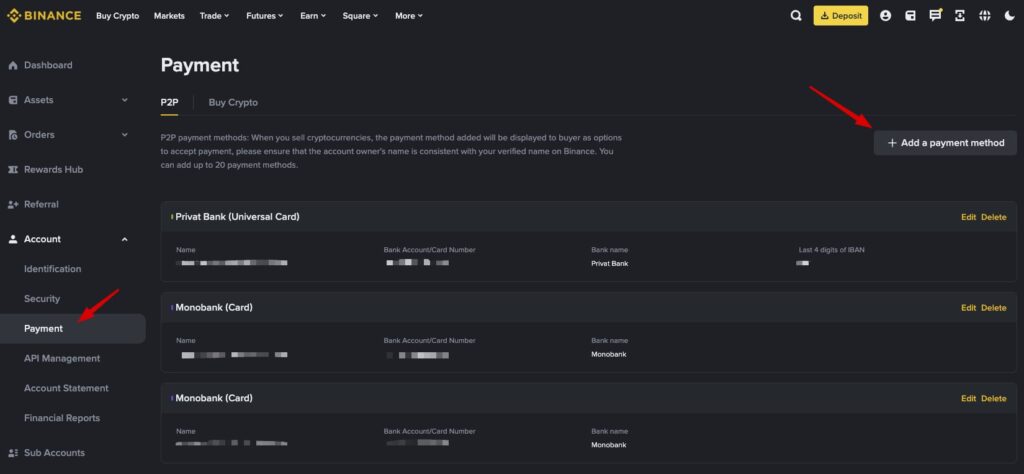Click the Rewards Hub ticket icon
Screen dimensions: 1024x474
pos(12,170)
